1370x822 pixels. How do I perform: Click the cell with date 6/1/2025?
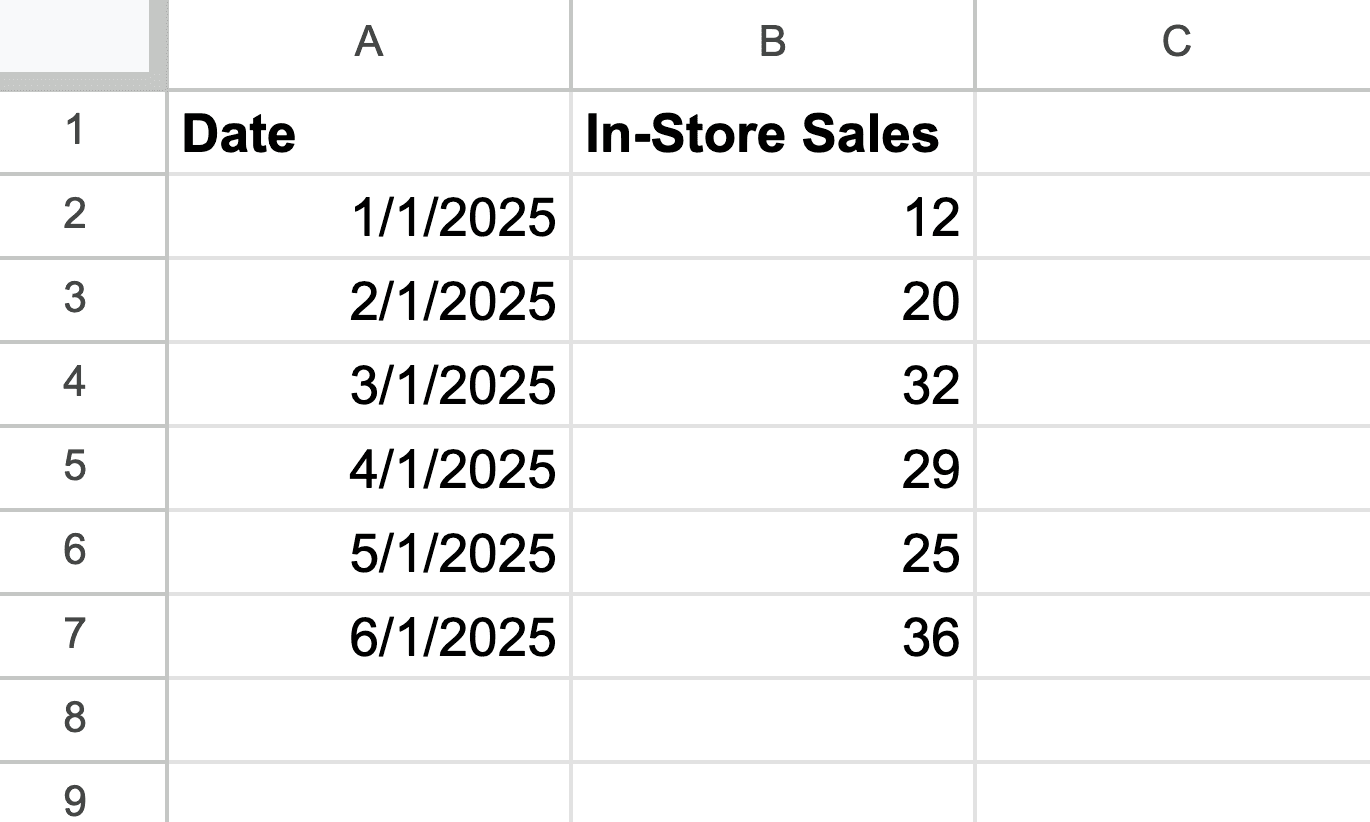tap(369, 637)
